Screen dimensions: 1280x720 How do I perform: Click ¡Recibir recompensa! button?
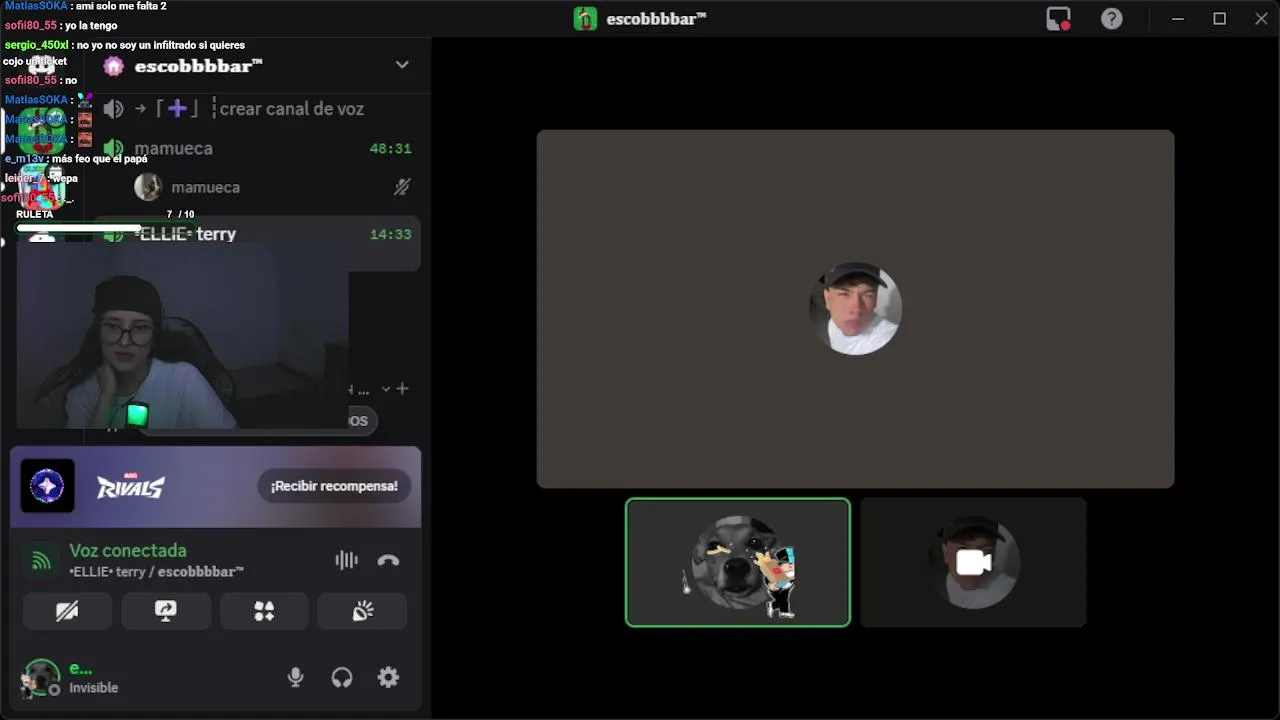pos(334,486)
